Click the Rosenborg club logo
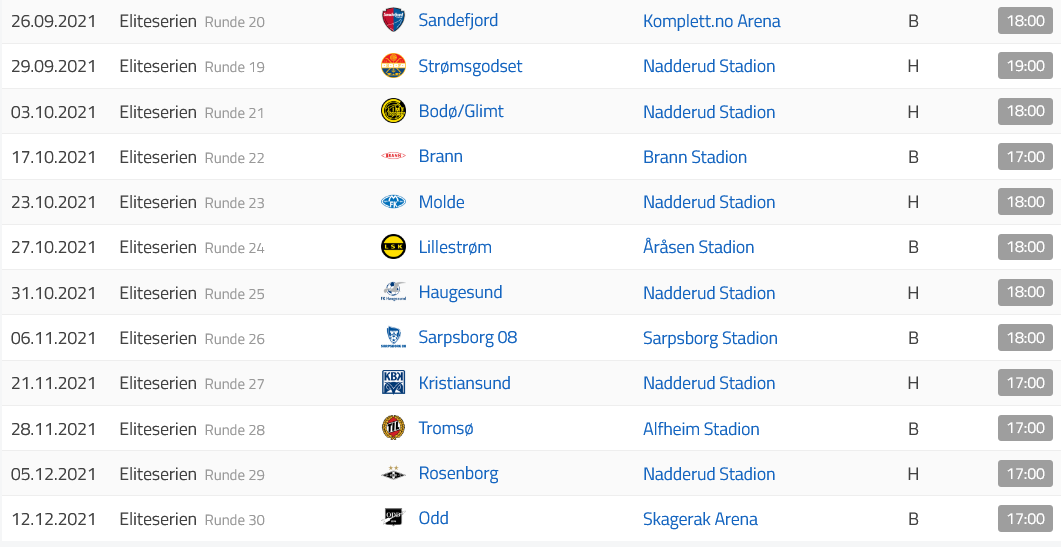The width and height of the screenshot is (1061, 547). click(393, 473)
